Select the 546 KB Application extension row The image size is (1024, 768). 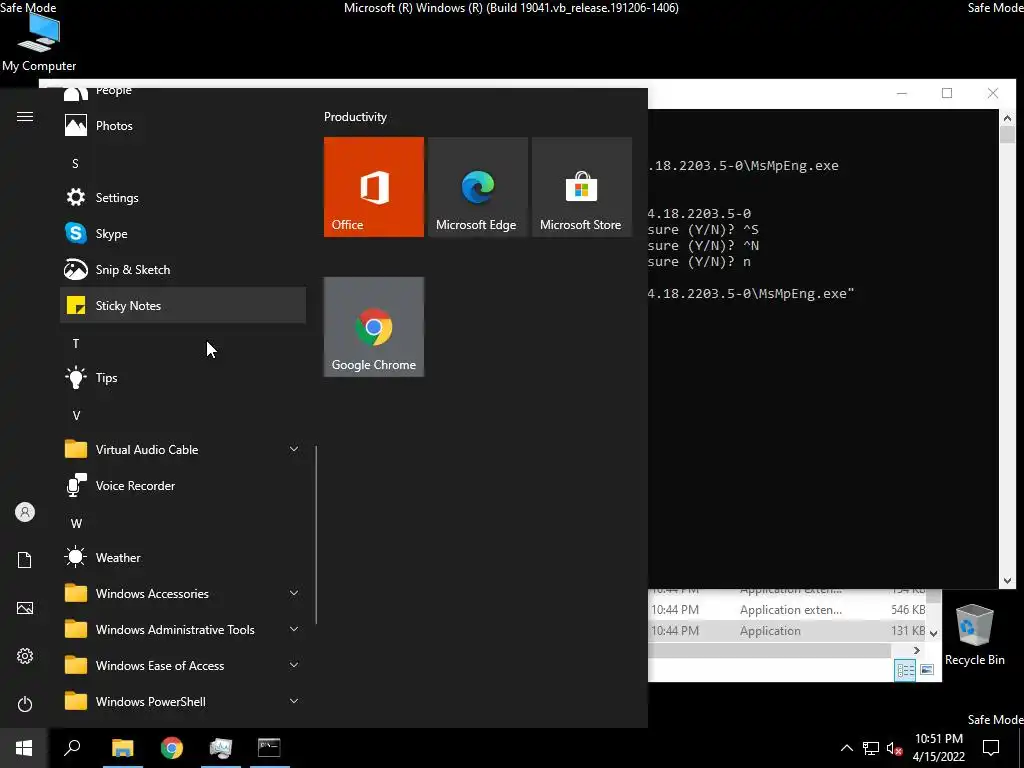tap(787, 610)
